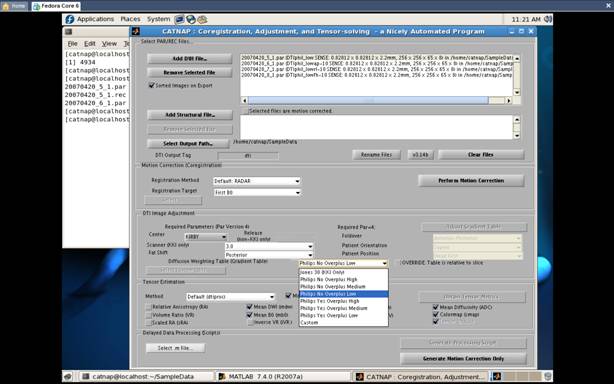Open the Tensor Estimation Method dropdown
614x384 pixels.
pyautogui.click(x=230, y=297)
